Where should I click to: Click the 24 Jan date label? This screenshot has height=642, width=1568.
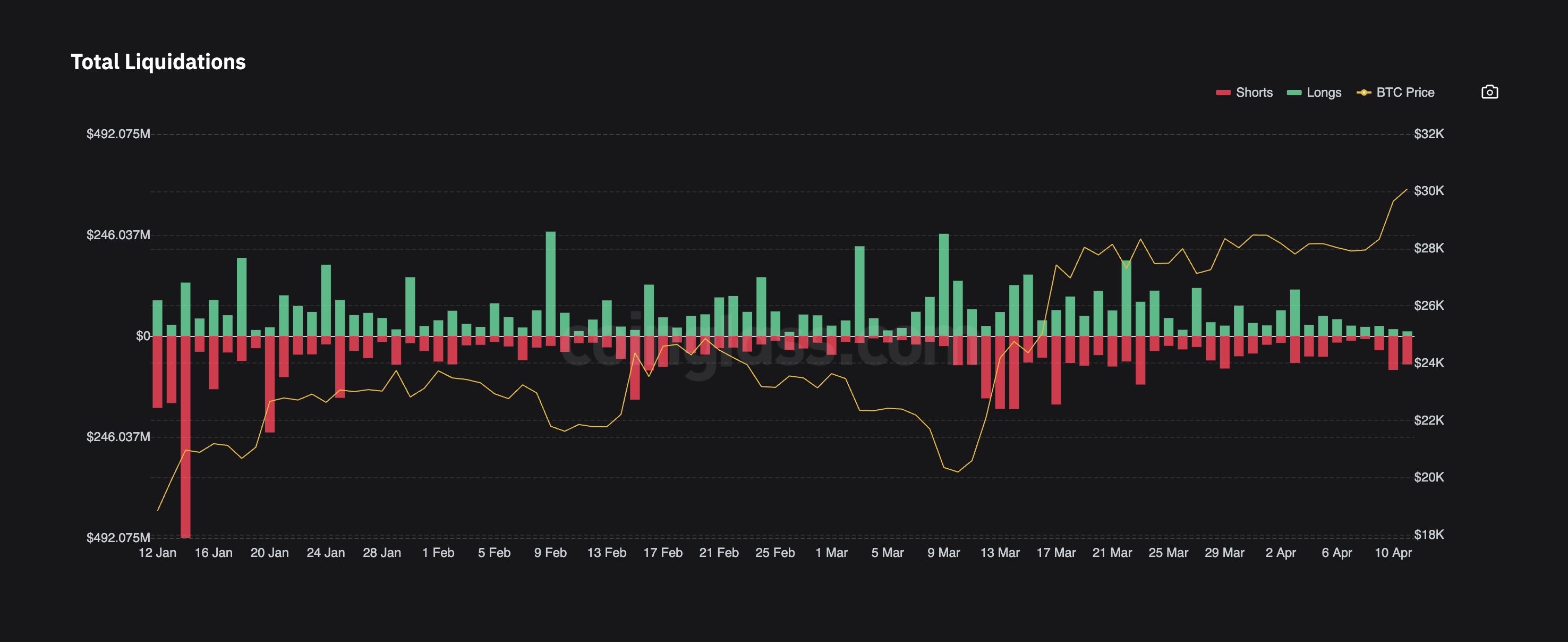click(326, 553)
